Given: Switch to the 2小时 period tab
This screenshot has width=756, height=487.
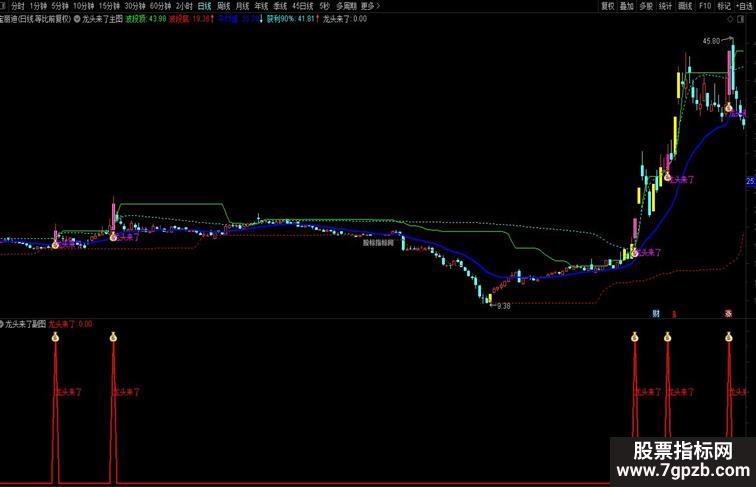Looking at the screenshot, I should pyautogui.click(x=184, y=6).
